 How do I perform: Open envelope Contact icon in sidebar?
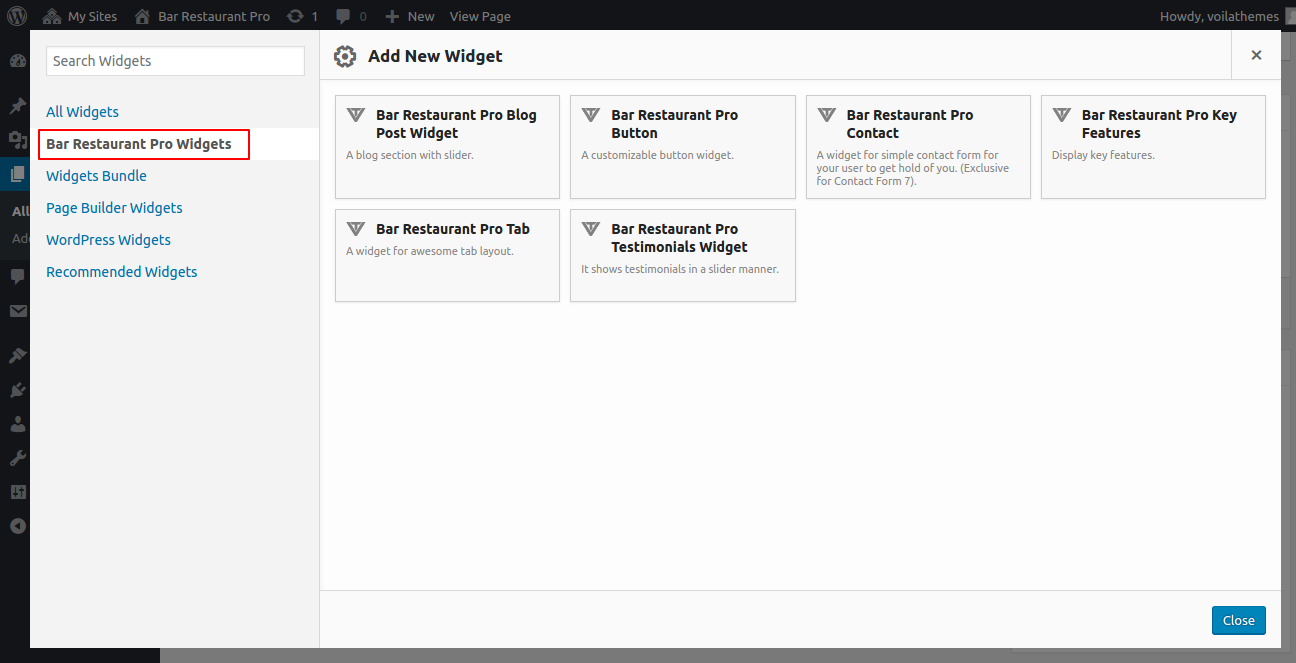tap(17, 311)
